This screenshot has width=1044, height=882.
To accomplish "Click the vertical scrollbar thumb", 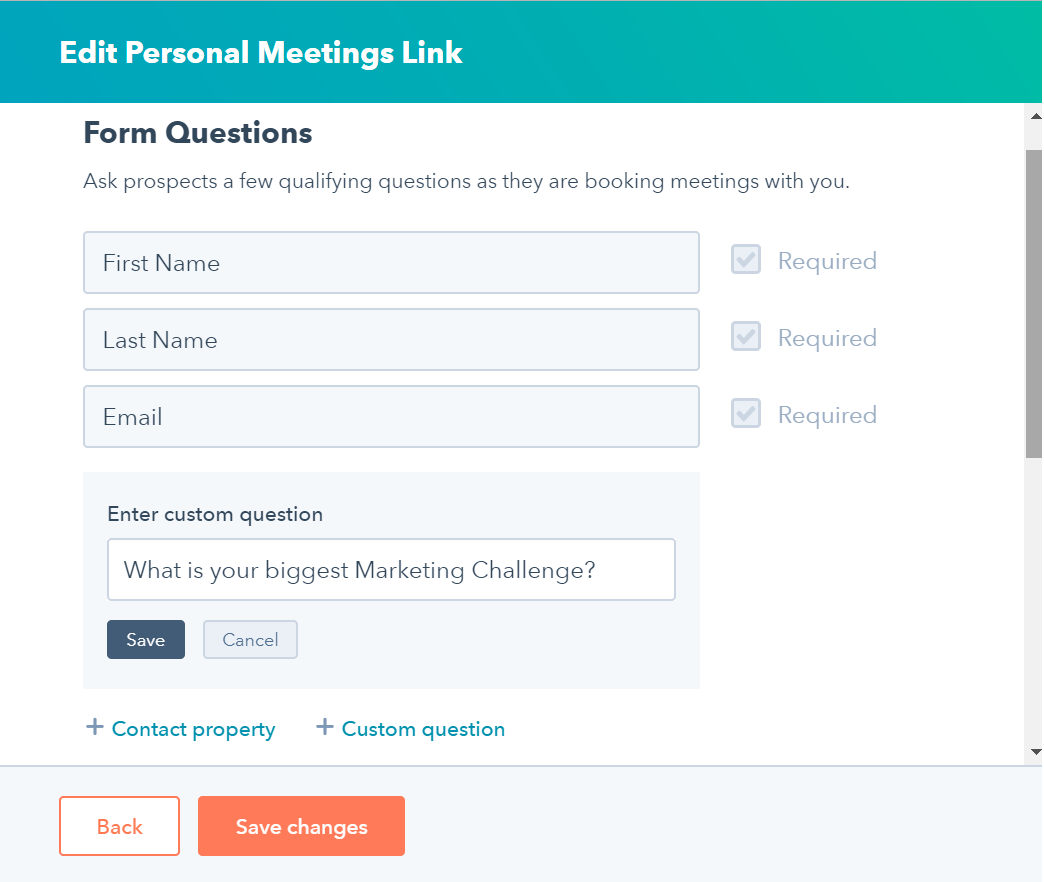I will tap(1034, 300).
